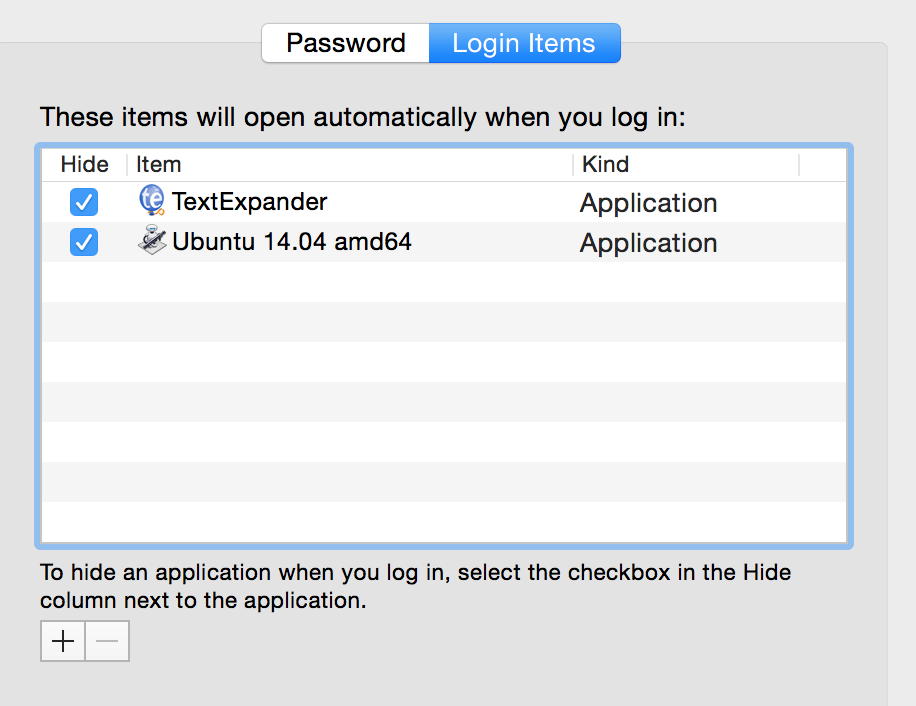This screenshot has width=916, height=706.
Task: Click divider between Hide and Item headers
Action: (127, 165)
